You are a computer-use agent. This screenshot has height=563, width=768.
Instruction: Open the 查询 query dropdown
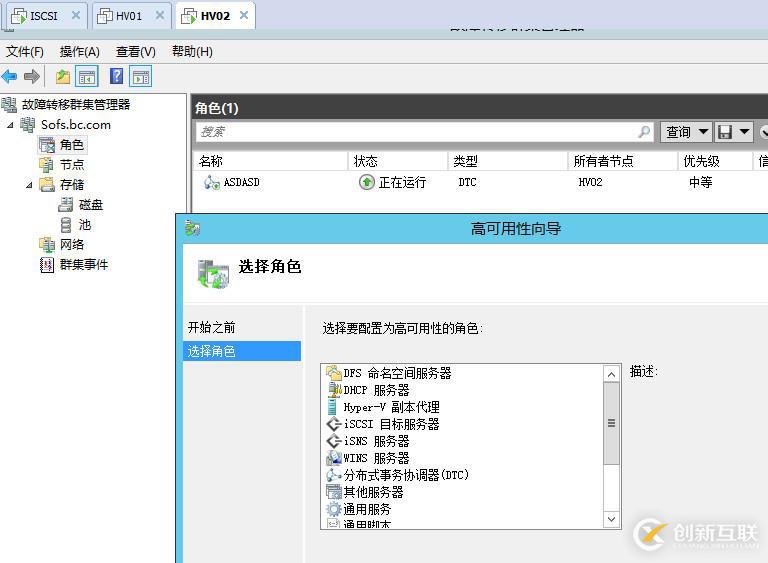click(686, 132)
